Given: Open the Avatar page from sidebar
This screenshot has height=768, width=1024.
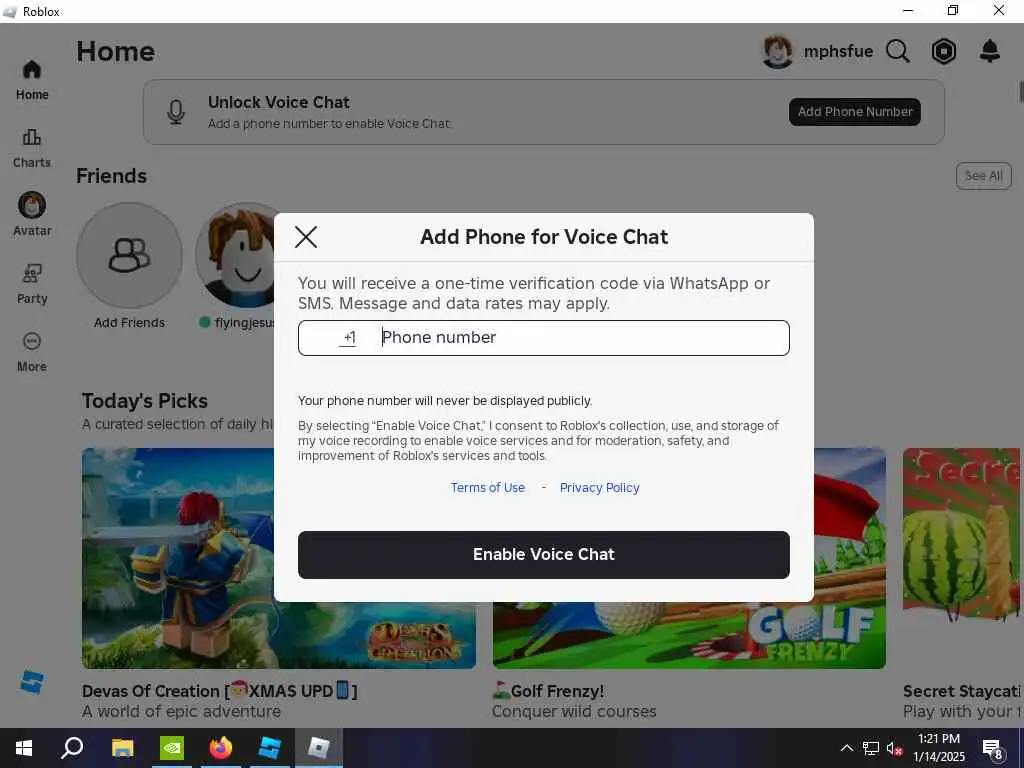Looking at the screenshot, I should point(32,214).
